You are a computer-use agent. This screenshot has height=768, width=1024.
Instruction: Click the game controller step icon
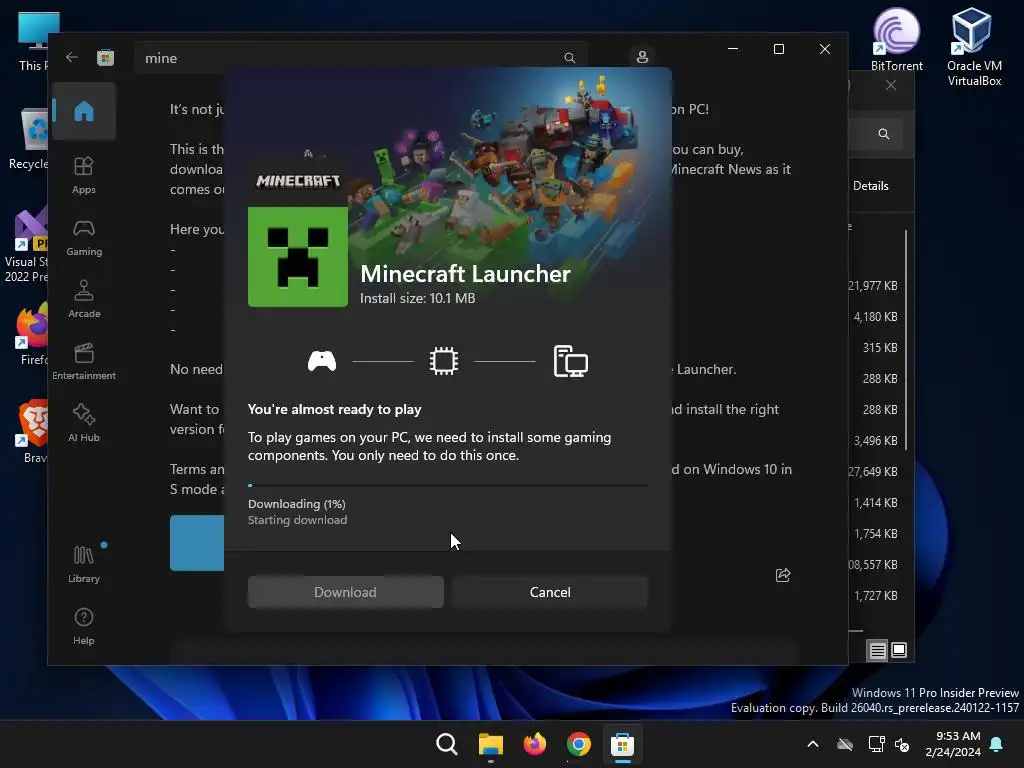(322, 361)
